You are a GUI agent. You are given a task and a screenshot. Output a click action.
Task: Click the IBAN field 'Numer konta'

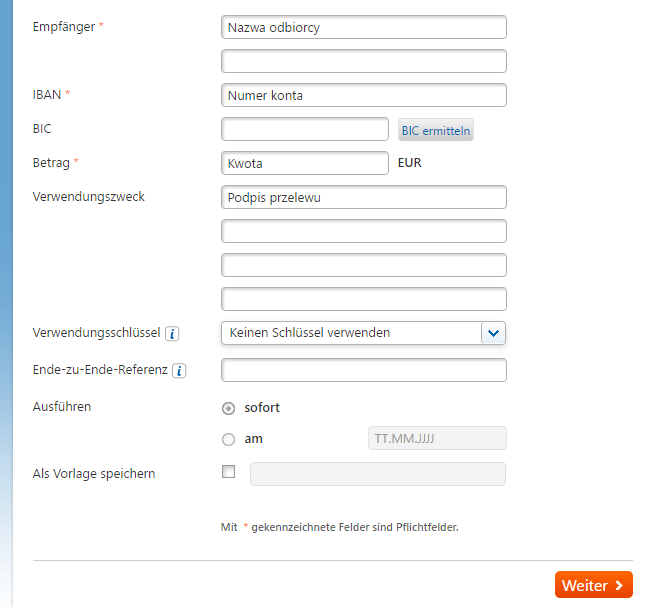pos(364,95)
